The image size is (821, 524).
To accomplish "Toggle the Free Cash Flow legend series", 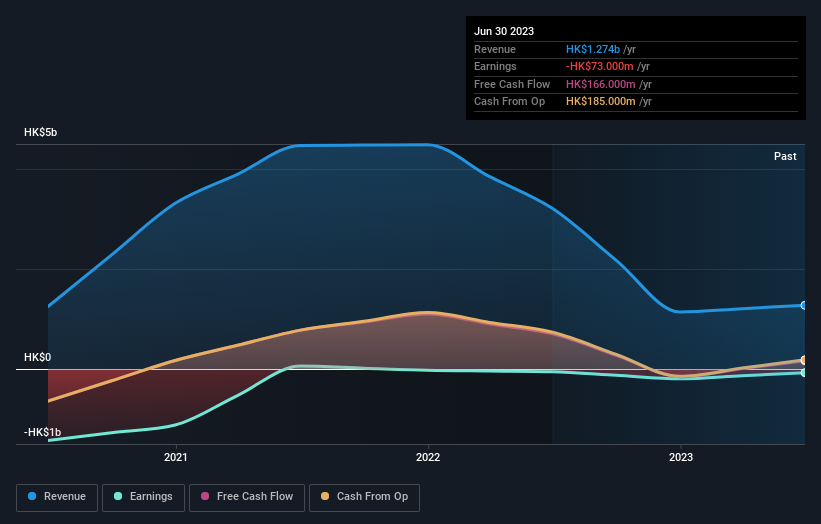I will click(247, 497).
